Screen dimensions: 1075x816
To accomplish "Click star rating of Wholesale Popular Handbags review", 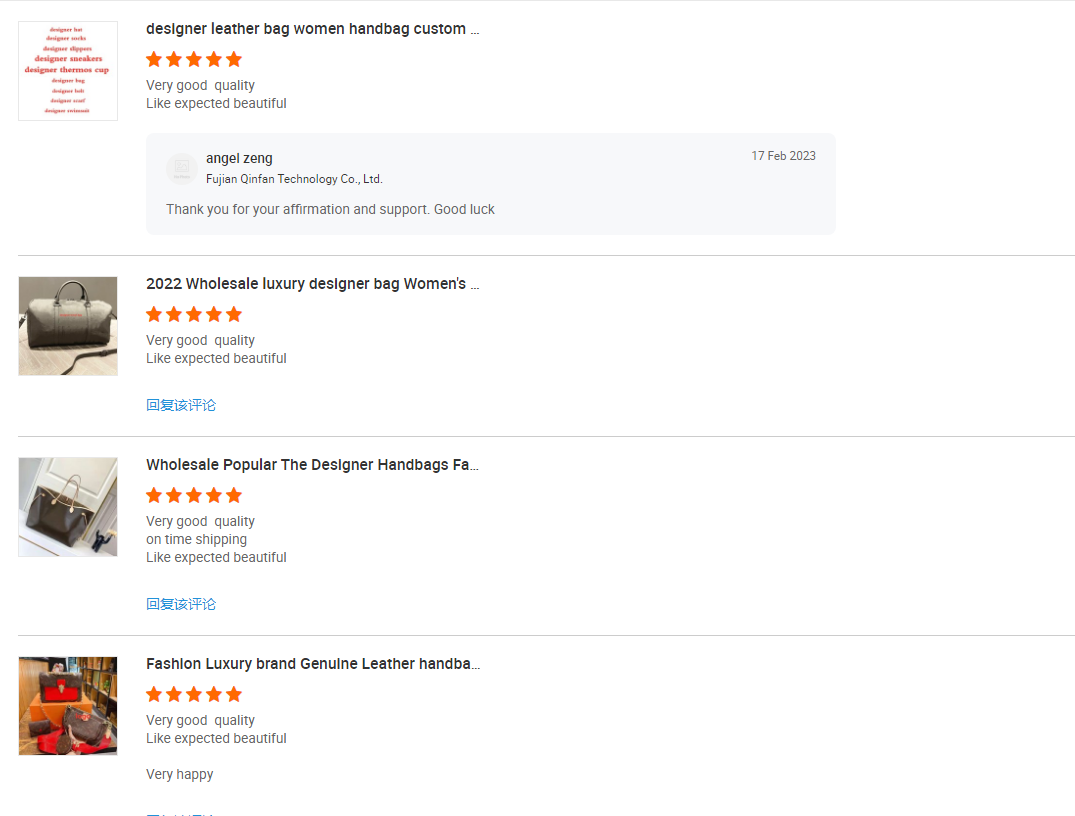I will (x=194, y=496).
